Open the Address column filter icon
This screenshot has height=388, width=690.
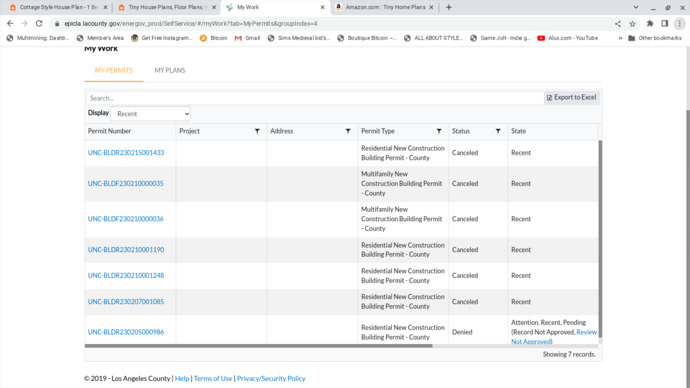(x=348, y=131)
